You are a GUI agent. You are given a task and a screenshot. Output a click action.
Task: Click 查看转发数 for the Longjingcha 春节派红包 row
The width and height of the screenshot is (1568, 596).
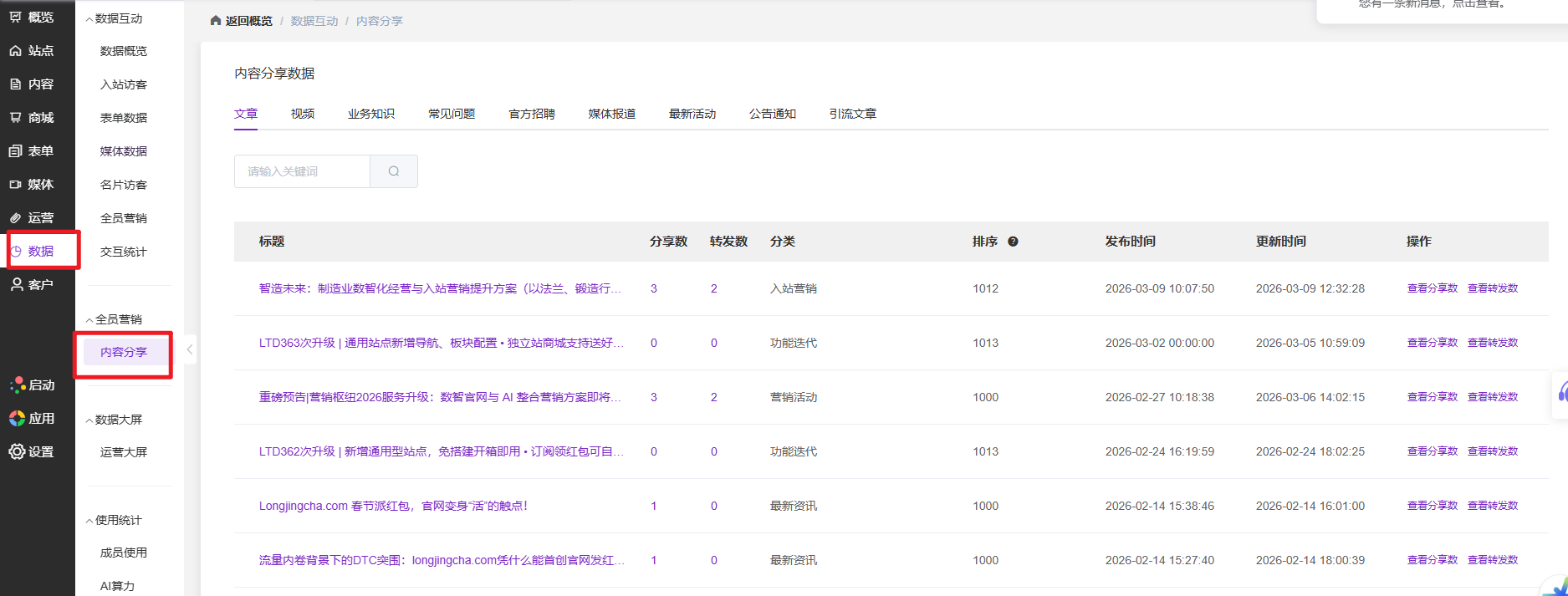(x=1492, y=505)
